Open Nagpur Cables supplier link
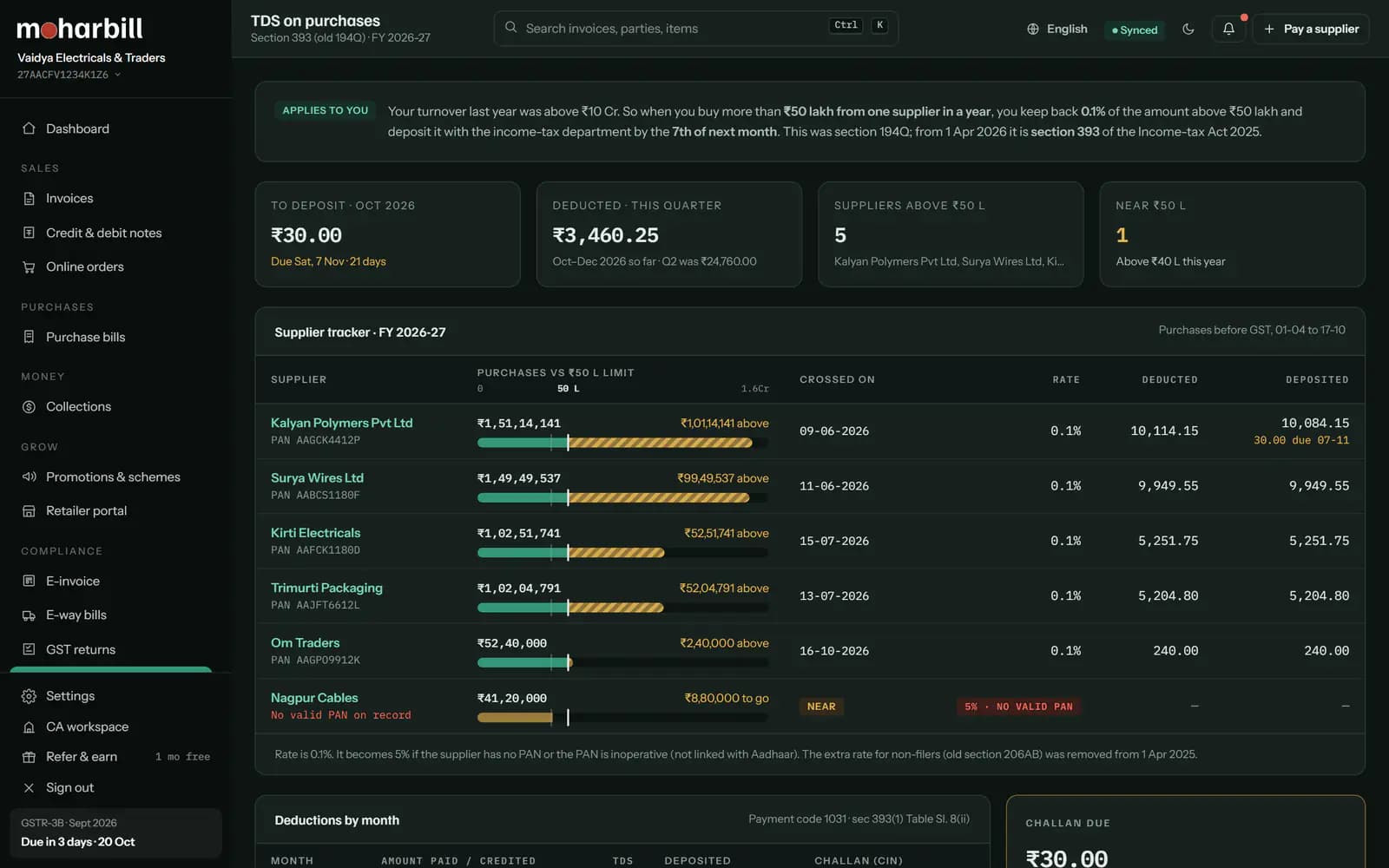The width and height of the screenshot is (1389, 868). click(314, 698)
